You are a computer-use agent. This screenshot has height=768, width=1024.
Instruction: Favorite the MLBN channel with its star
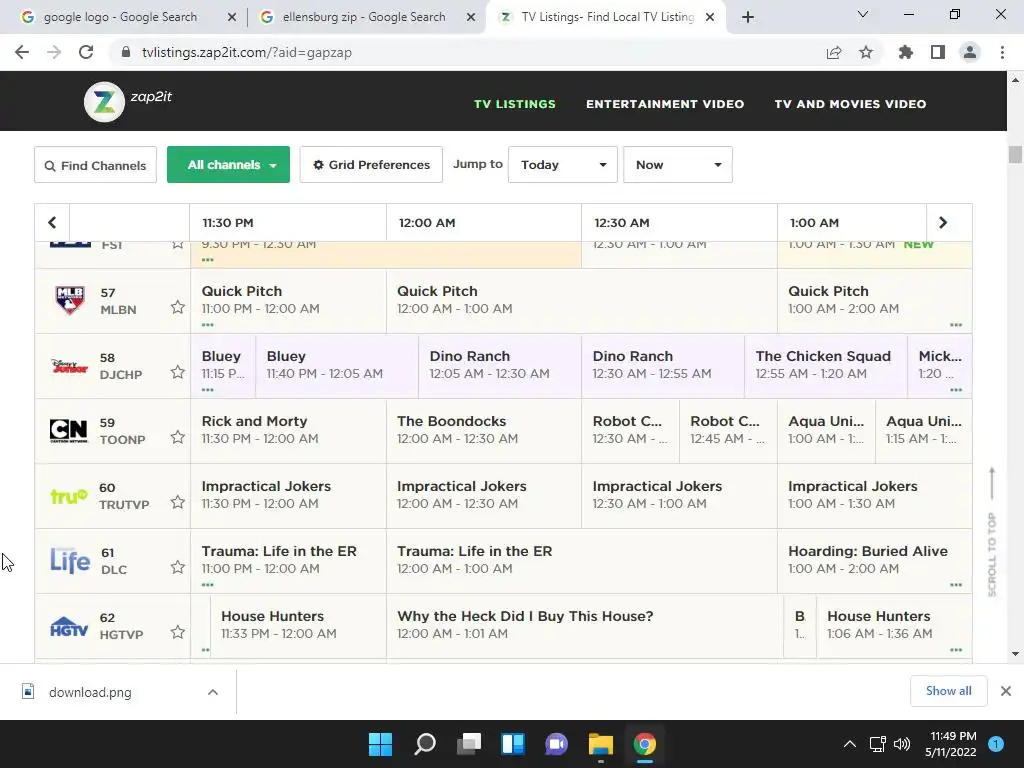(178, 307)
